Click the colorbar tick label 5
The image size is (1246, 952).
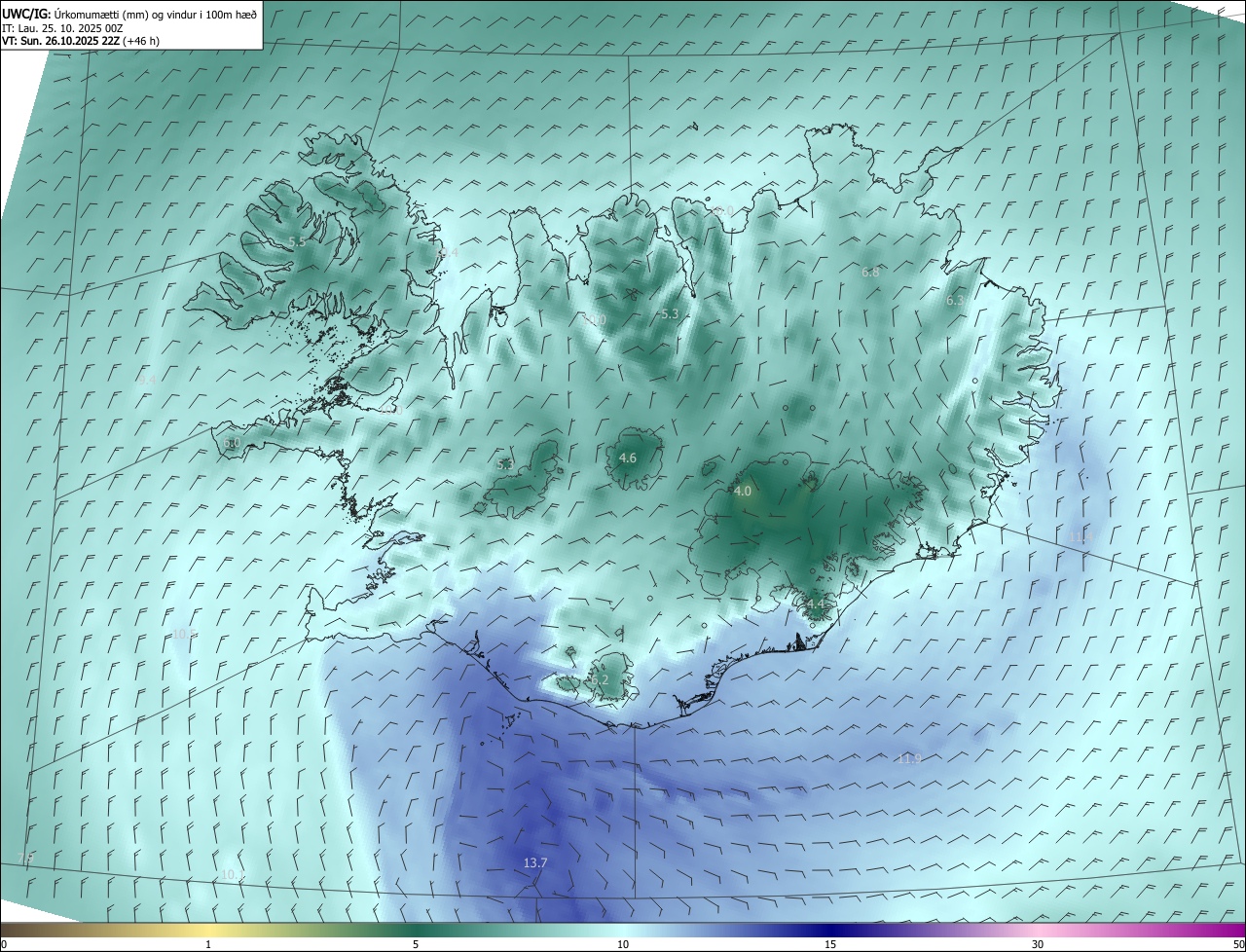(416, 944)
